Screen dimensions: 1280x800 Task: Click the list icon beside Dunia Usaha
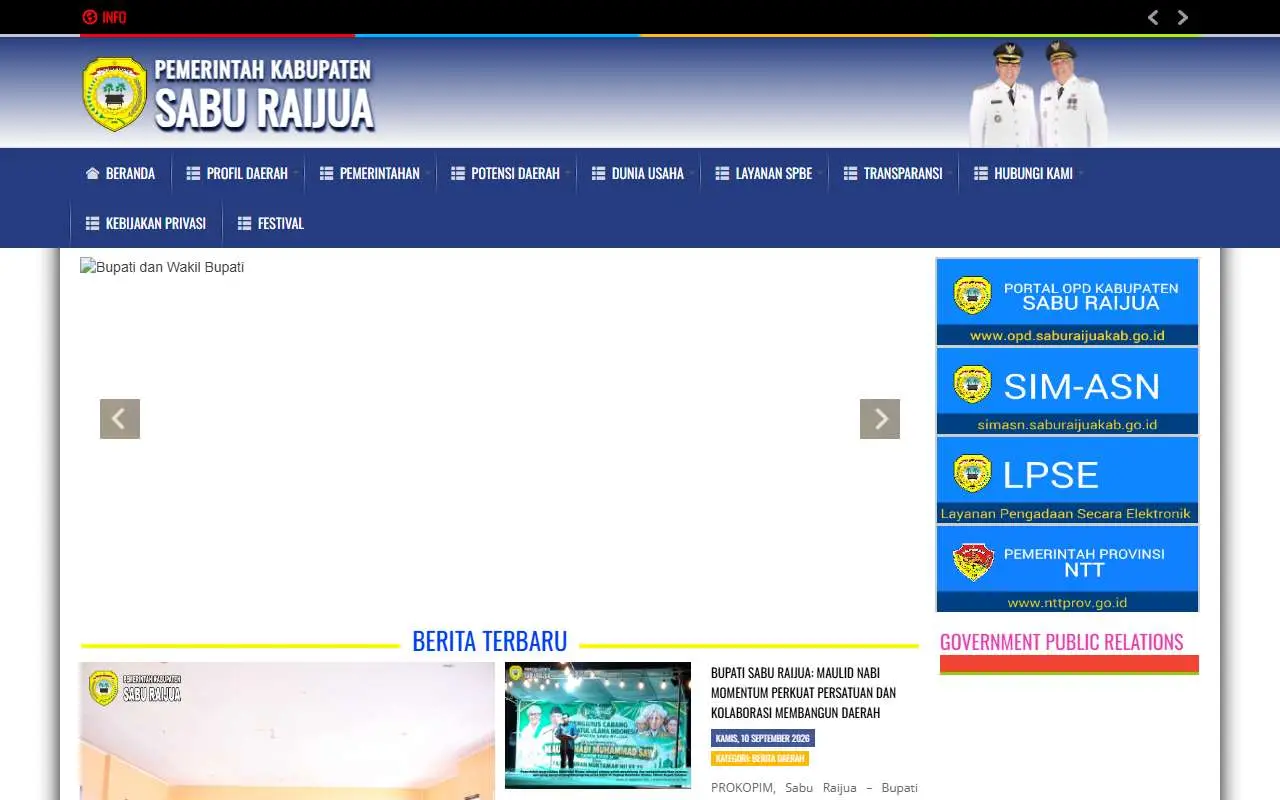[x=599, y=173]
